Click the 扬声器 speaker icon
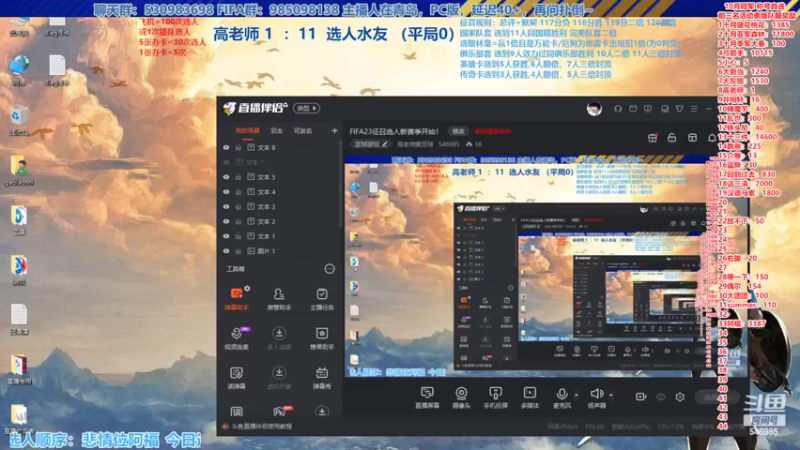The width and height of the screenshot is (800, 450). pos(596,393)
